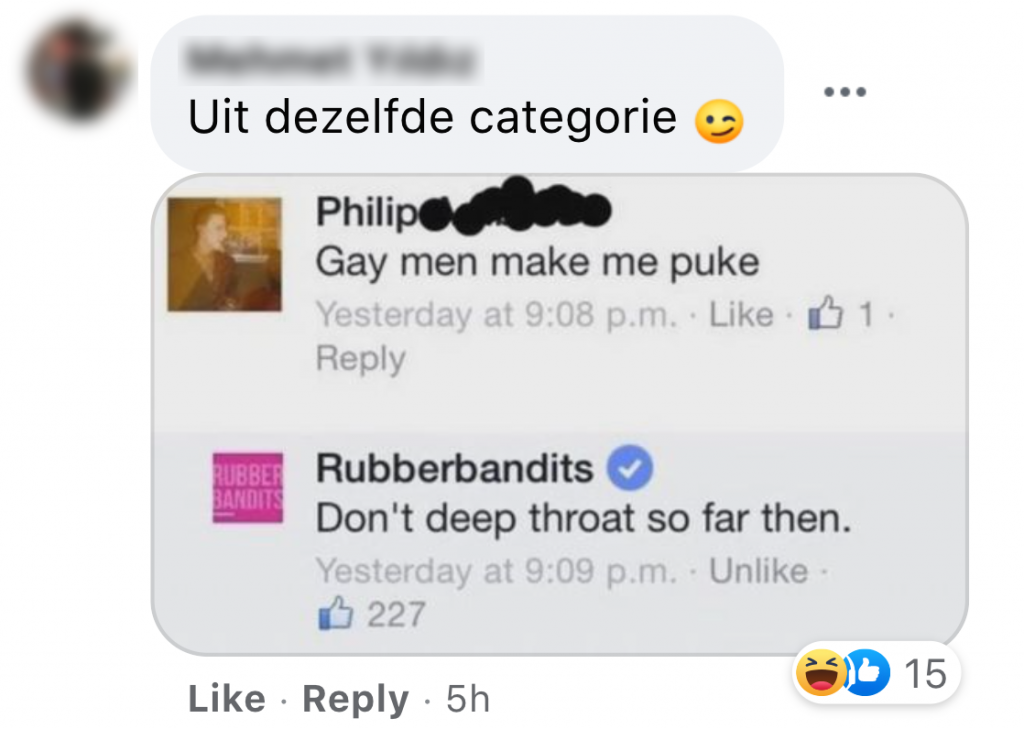The height and width of the screenshot is (729, 1024).
Task: Click the winking face emoji
Action: coord(719,122)
